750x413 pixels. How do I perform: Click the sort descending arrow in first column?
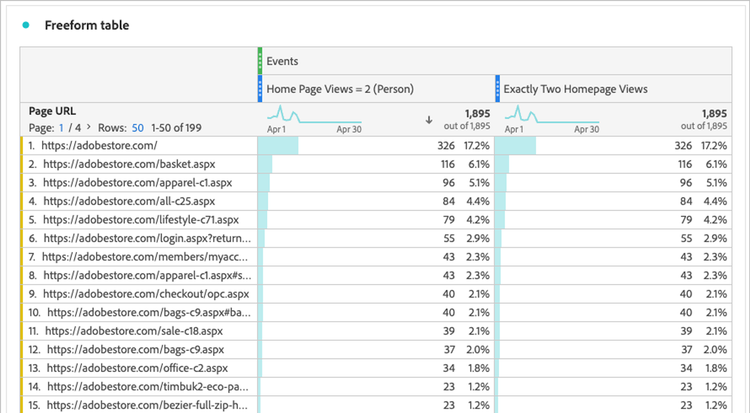tap(429, 120)
